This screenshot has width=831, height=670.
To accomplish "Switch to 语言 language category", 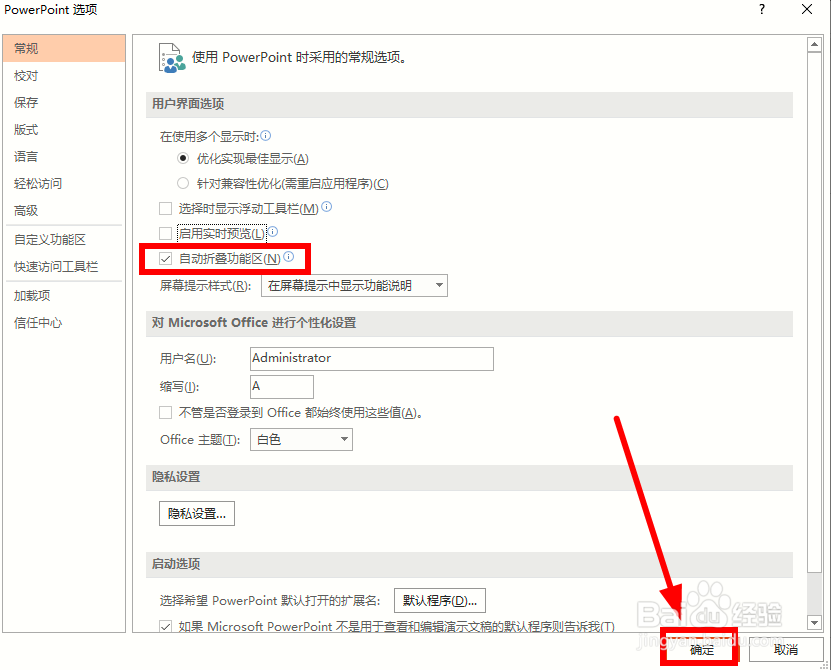I will [x=64, y=156].
